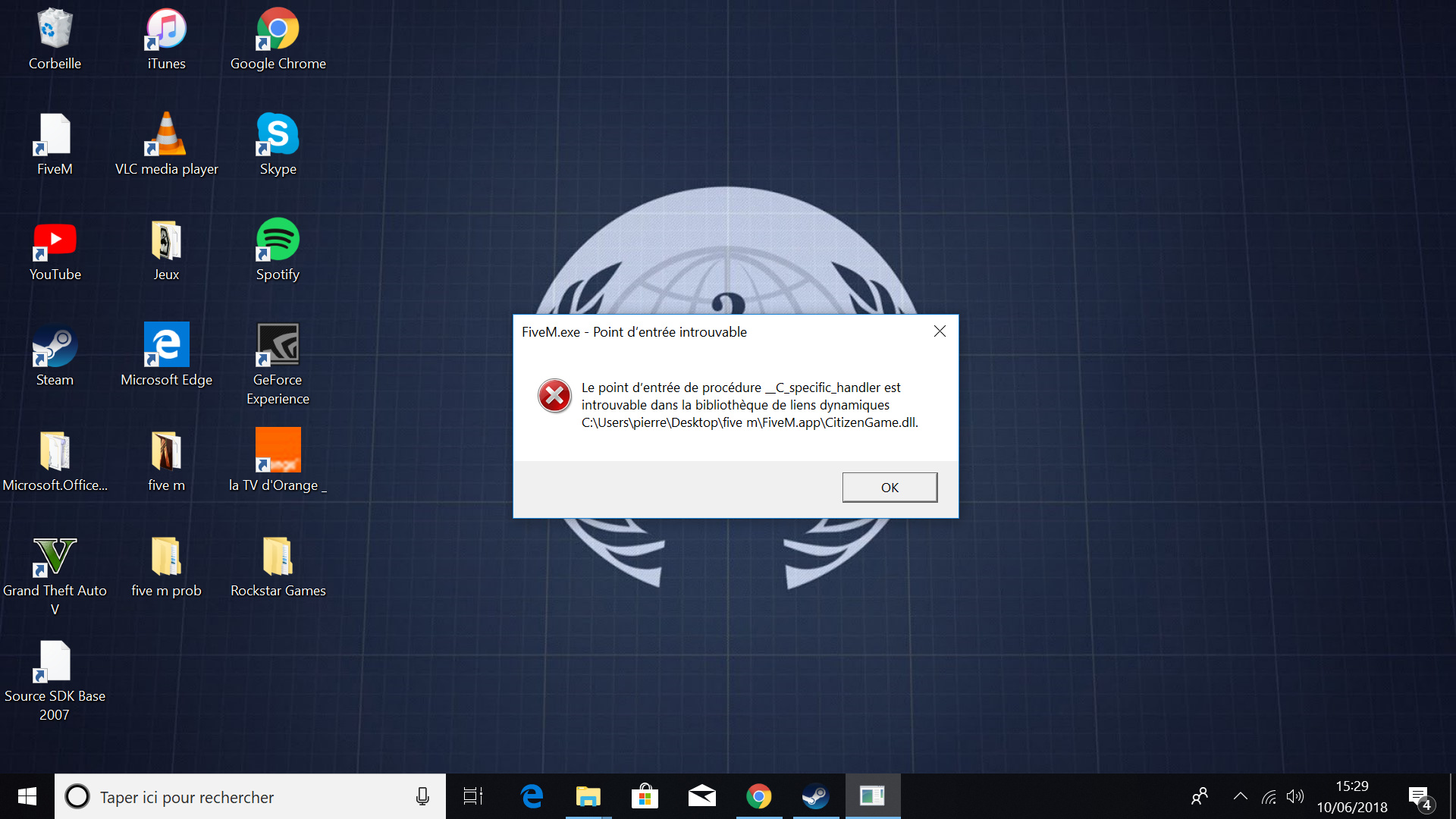
Task: Click OK in the FiveM error dialog
Action: 890,487
